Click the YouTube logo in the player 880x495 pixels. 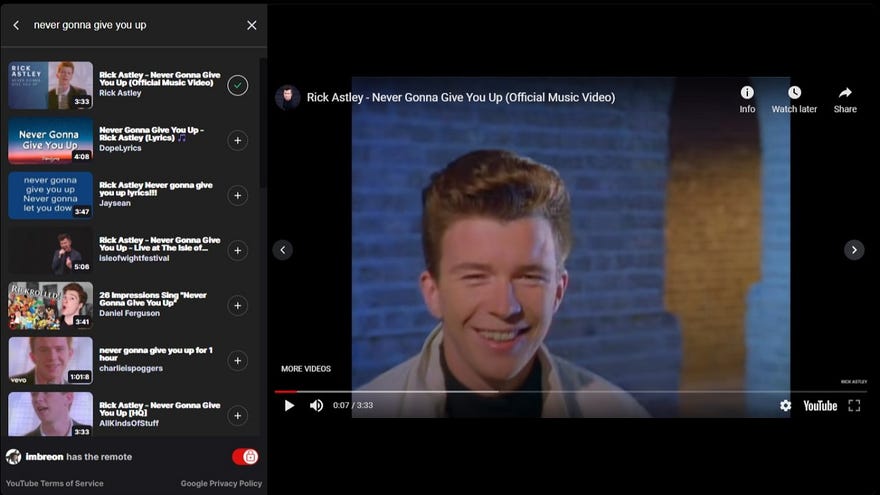[x=820, y=405]
